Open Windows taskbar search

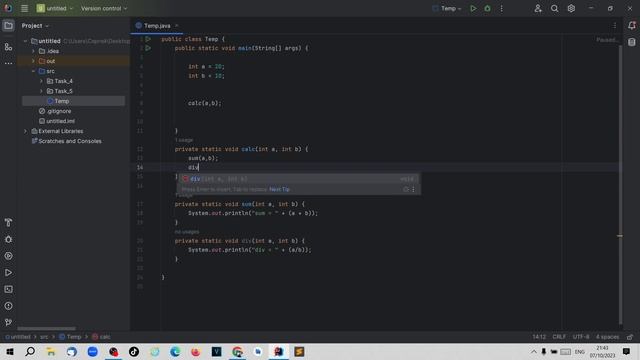(30, 351)
